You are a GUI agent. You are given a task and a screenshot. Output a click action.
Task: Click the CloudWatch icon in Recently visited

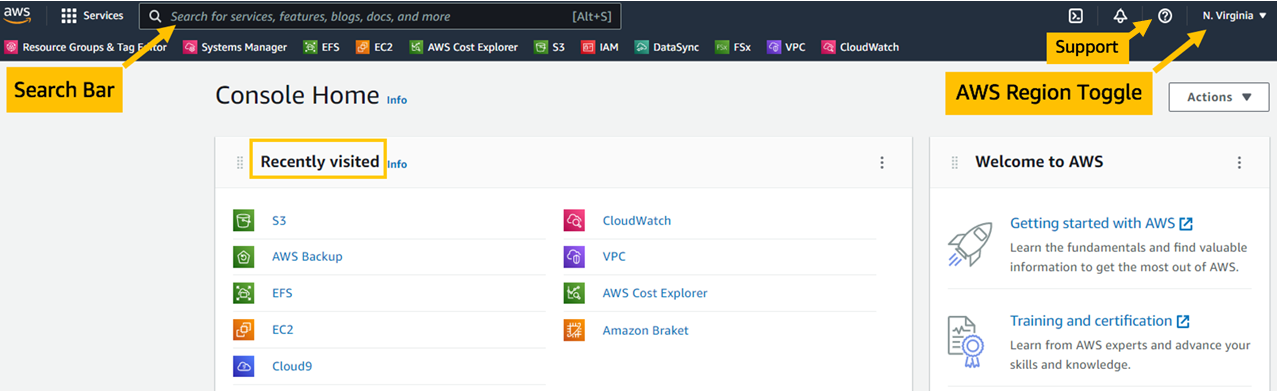click(574, 220)
